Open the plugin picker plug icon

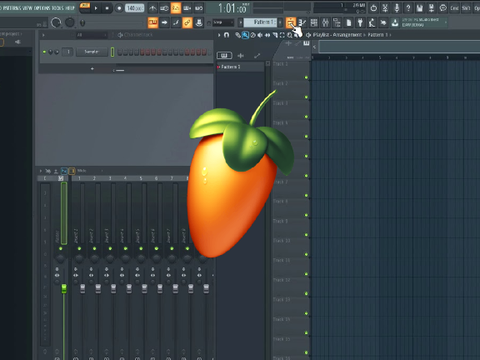pos(360,23)
